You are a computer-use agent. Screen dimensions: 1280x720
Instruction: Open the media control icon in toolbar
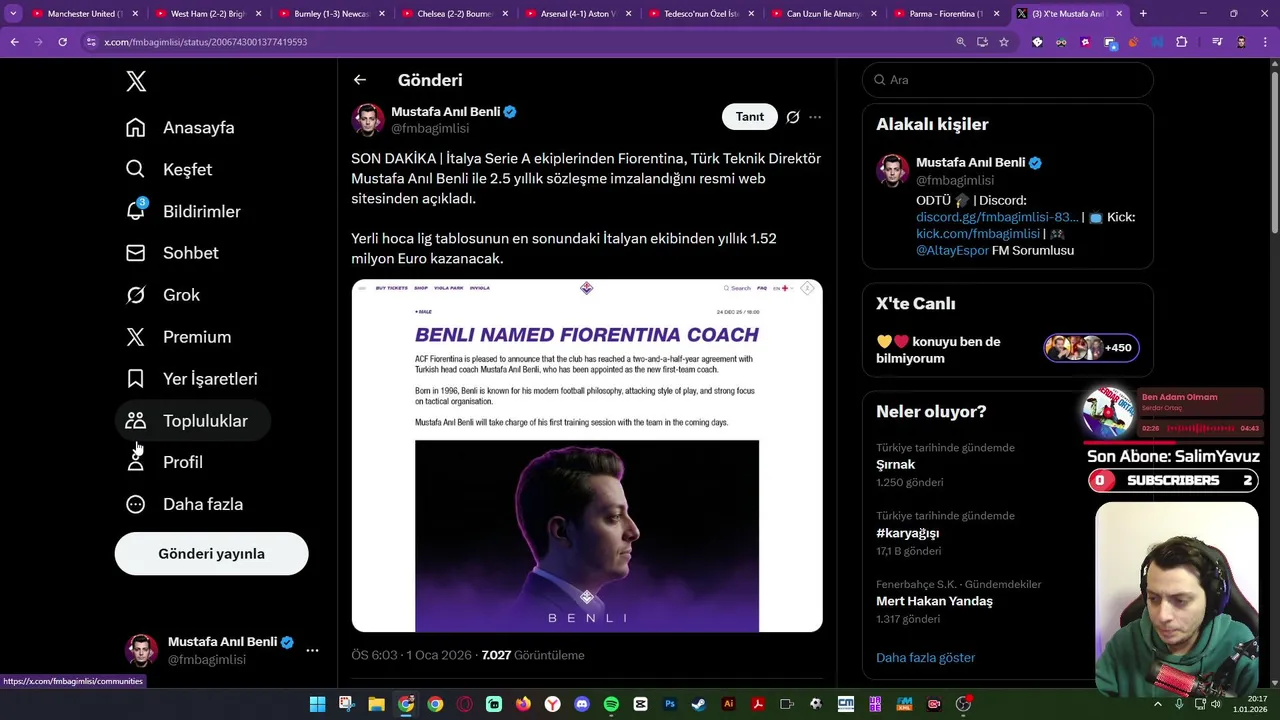(x=1217, y=42)
